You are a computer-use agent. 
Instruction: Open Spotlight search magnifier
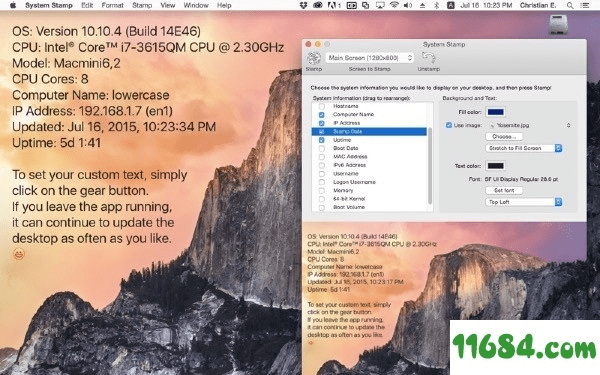point(570,5)
